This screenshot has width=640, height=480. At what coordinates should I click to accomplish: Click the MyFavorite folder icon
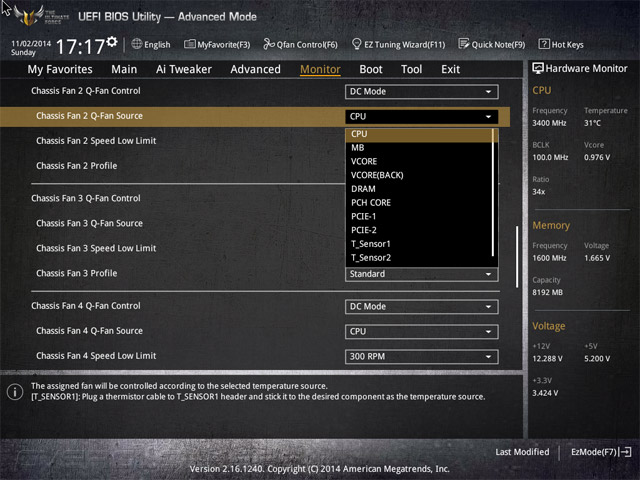point(189,44)
